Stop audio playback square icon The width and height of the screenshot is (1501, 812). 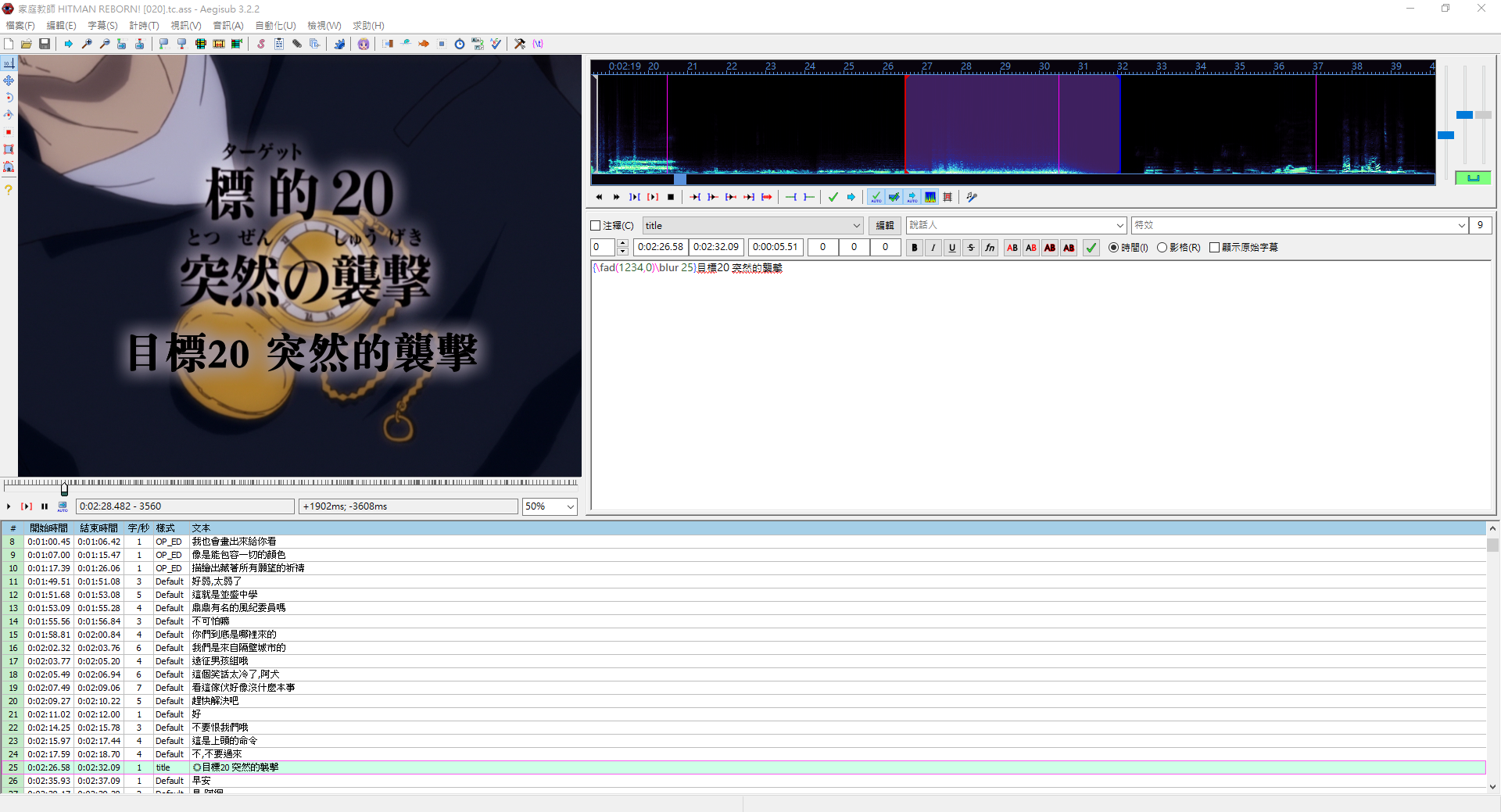(671, 197)
